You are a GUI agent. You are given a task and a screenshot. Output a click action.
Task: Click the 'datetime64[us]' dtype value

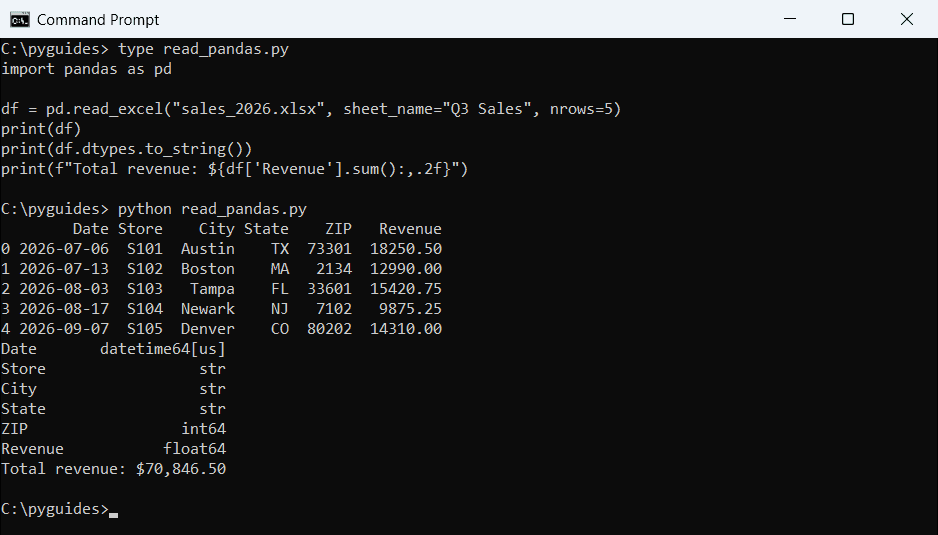click(163, 349)
